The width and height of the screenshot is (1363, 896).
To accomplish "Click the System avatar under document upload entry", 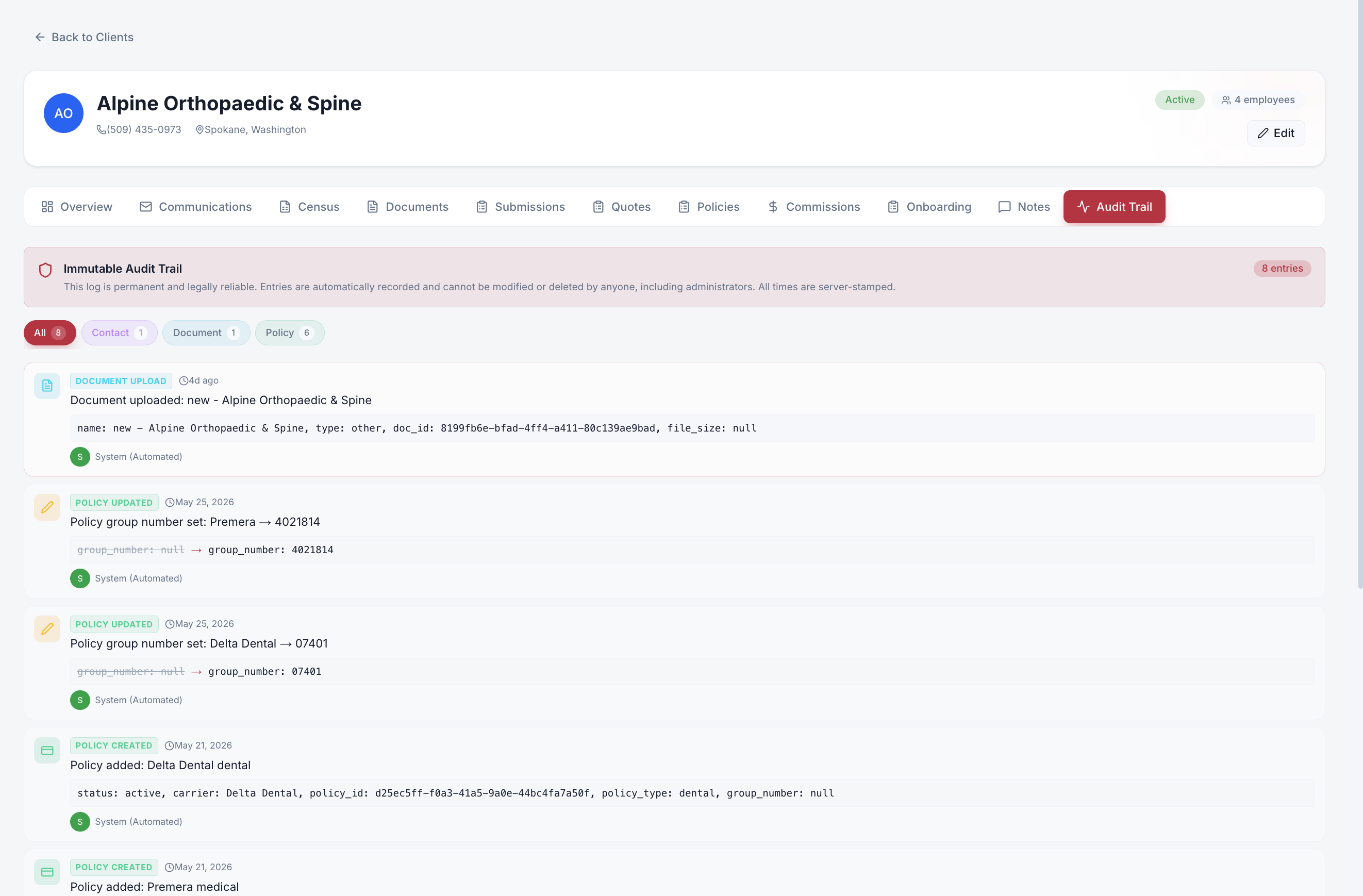I will point(80,457).
